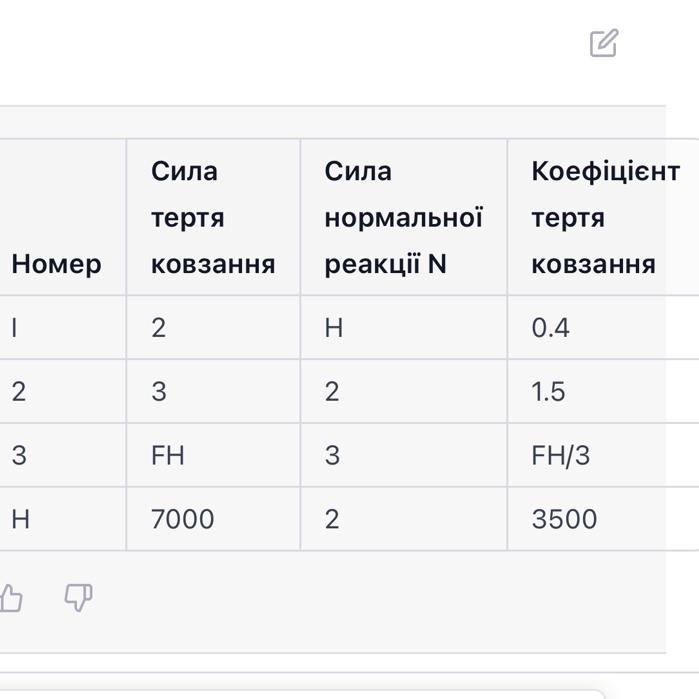The height and width of the screenshot is (699, 699).
Task: Click the edit message pencil icon
Action: 604,43
